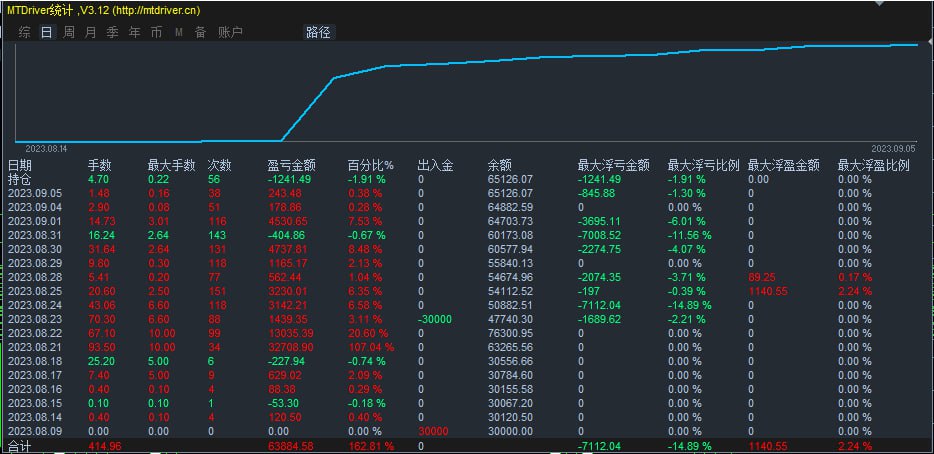Select the 2023.09.04 date row
This screenshot has width=934, height=454.
pyautogui.click(x=34, y=207)
